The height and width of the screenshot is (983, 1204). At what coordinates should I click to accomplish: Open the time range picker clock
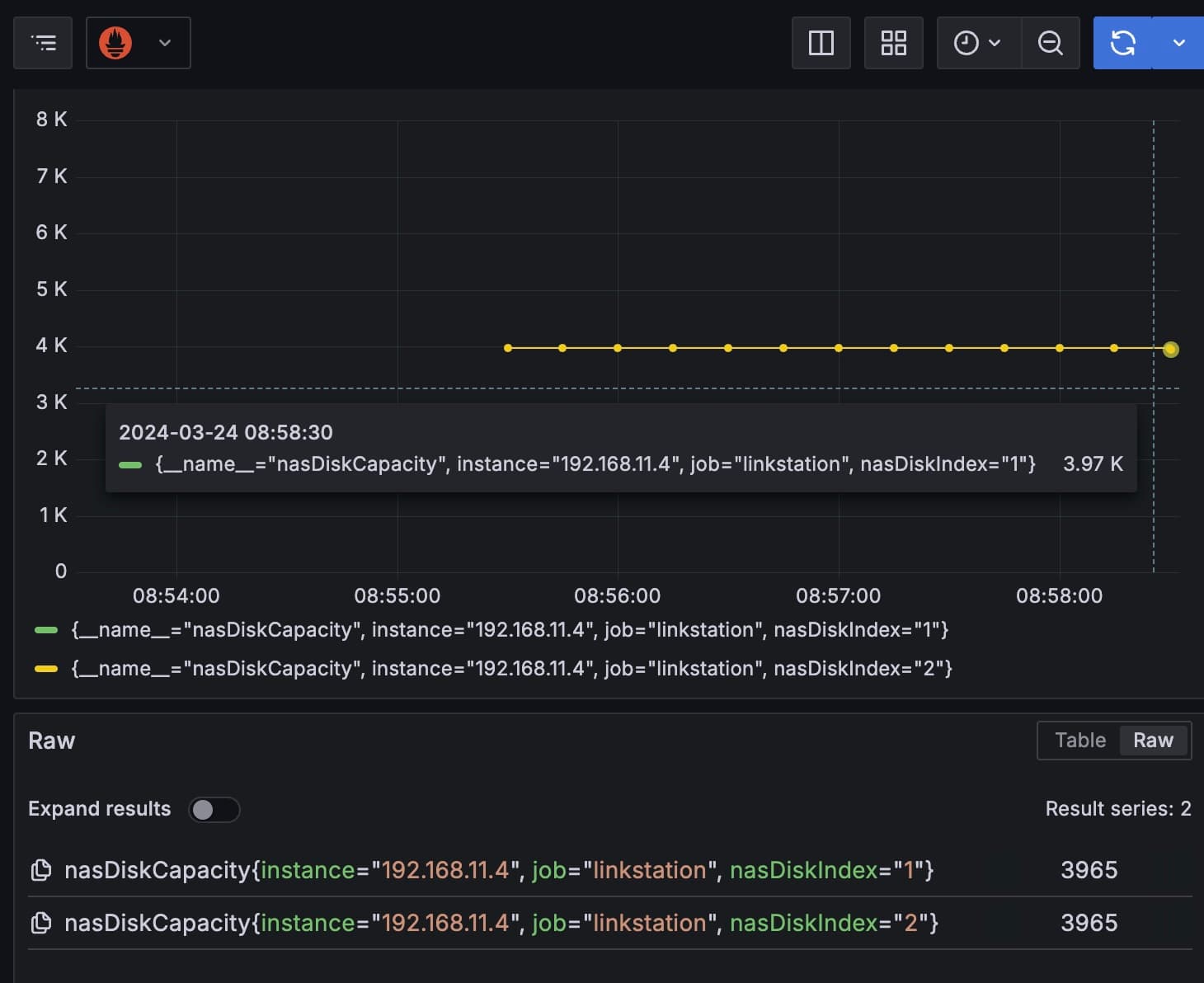(978, 43)
